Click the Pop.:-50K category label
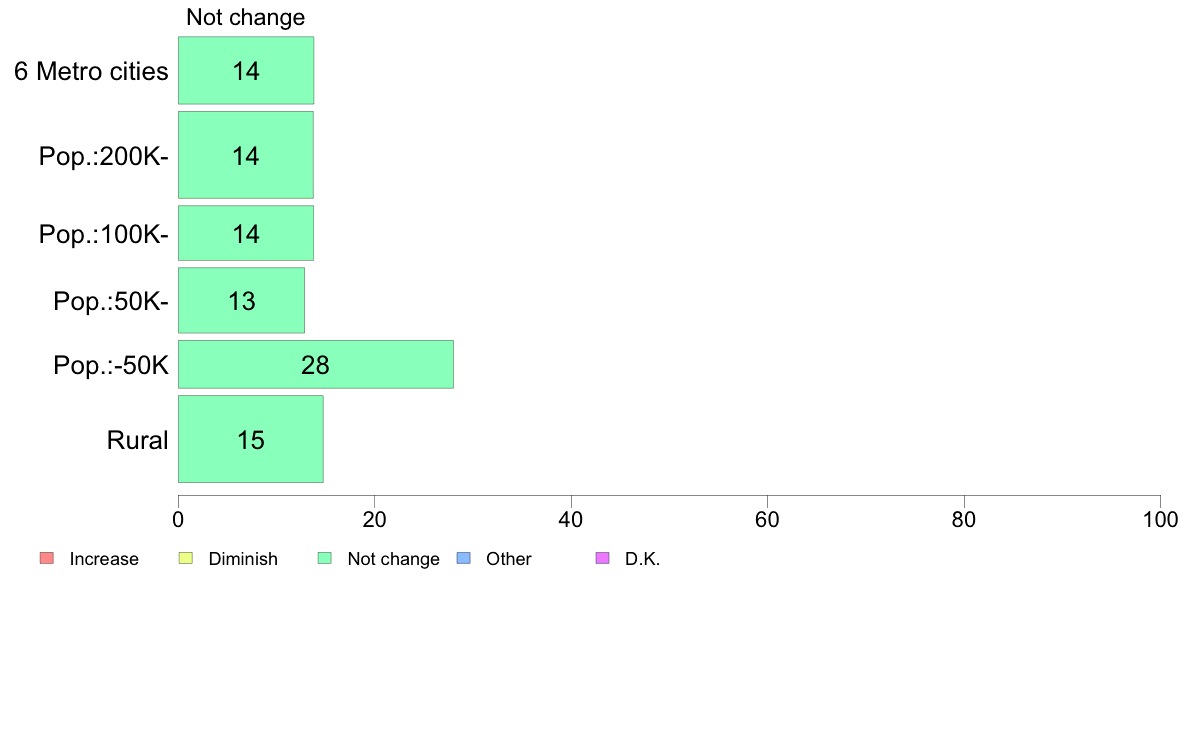 pyautogui.click(x=111, y=365)
